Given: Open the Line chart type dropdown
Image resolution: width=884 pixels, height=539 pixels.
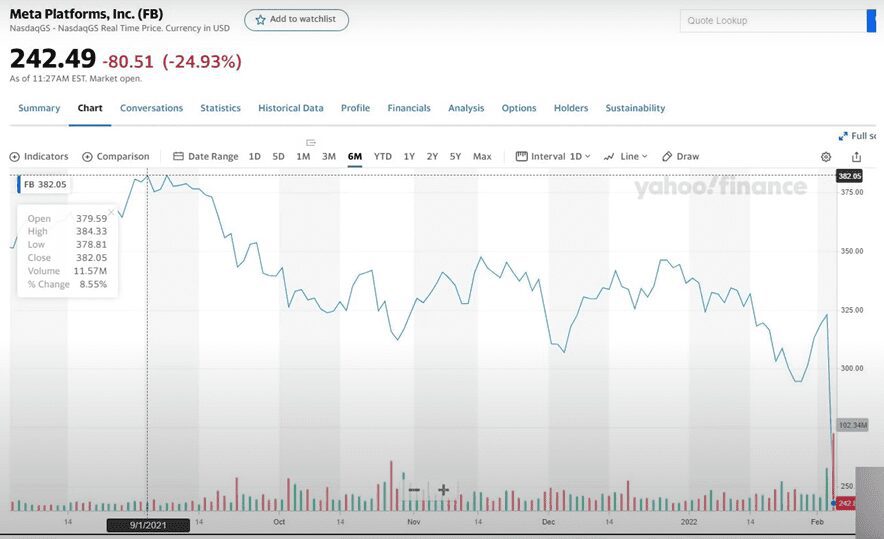Looking at the screenshot, I should [626, 157].
